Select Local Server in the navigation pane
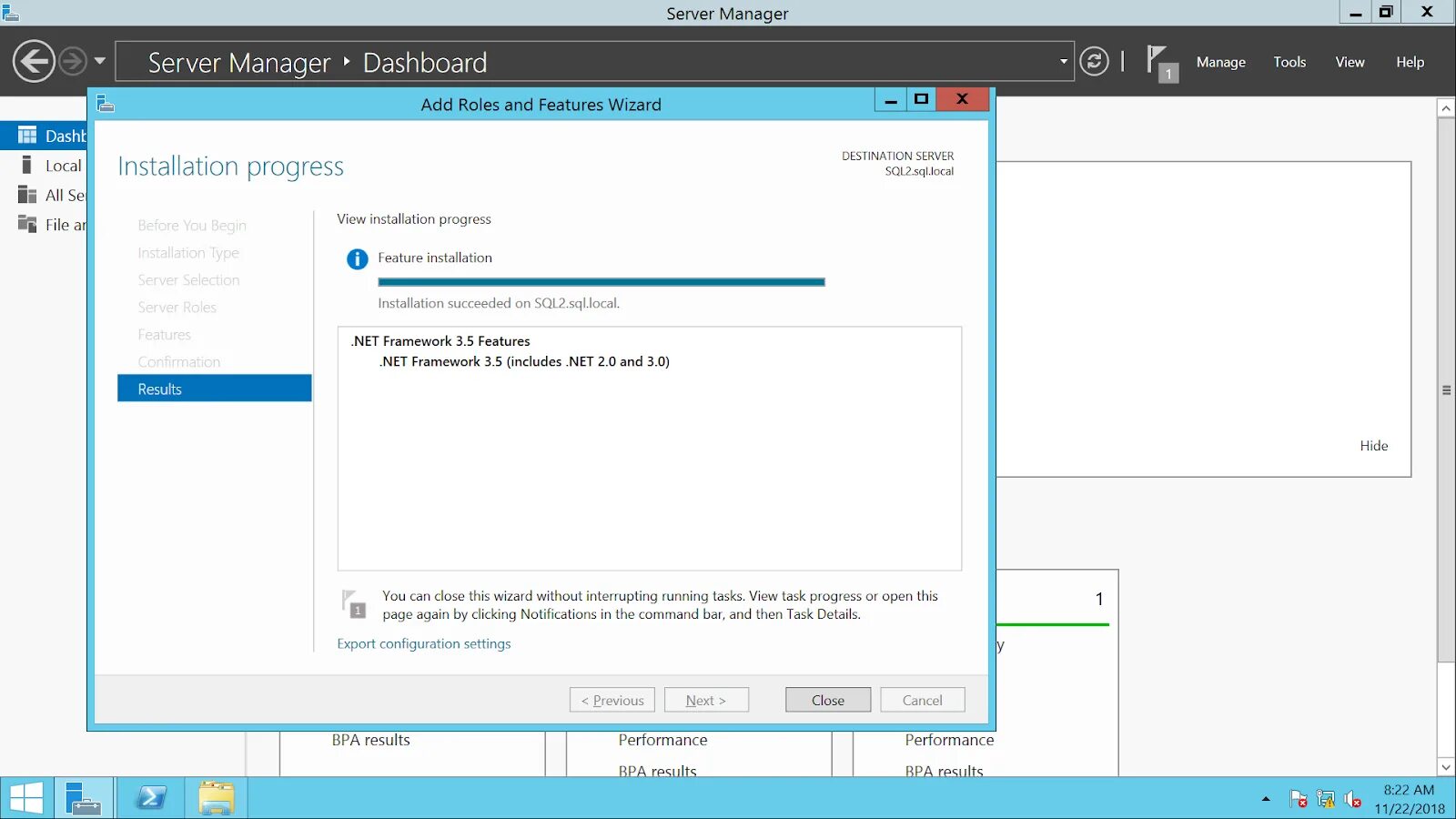The width and height of the screenshot is (1456, 819). pos(44,166)
